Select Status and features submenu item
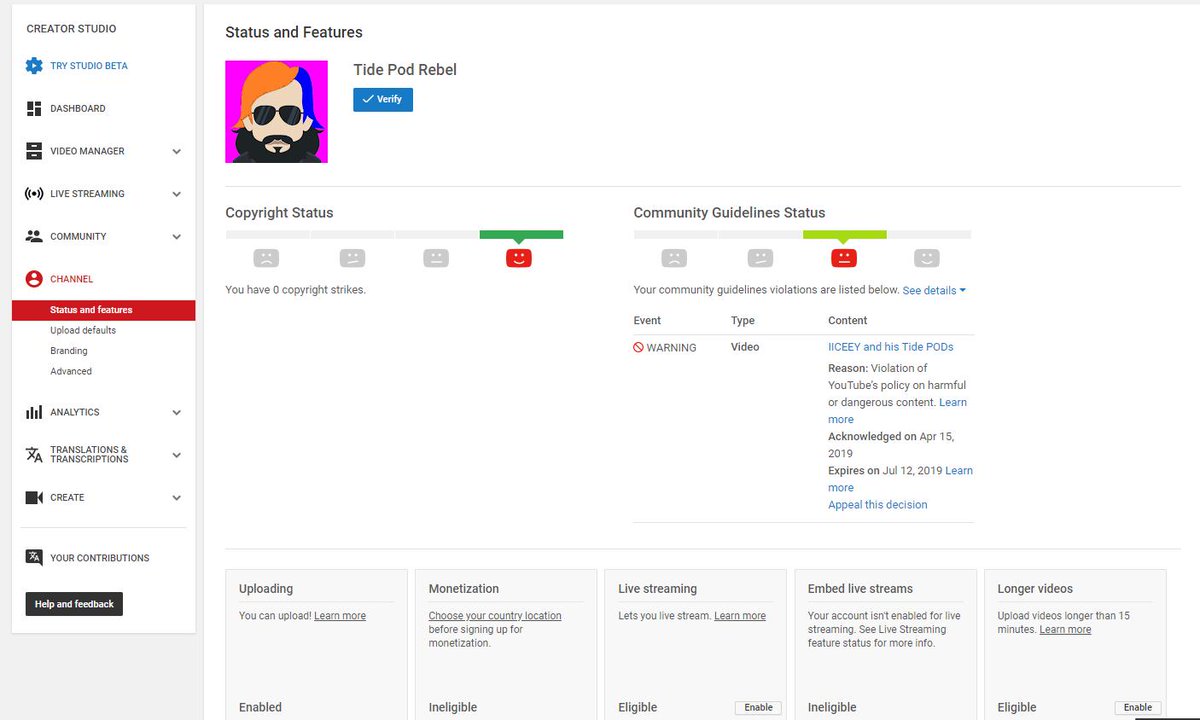 (104, 310)
